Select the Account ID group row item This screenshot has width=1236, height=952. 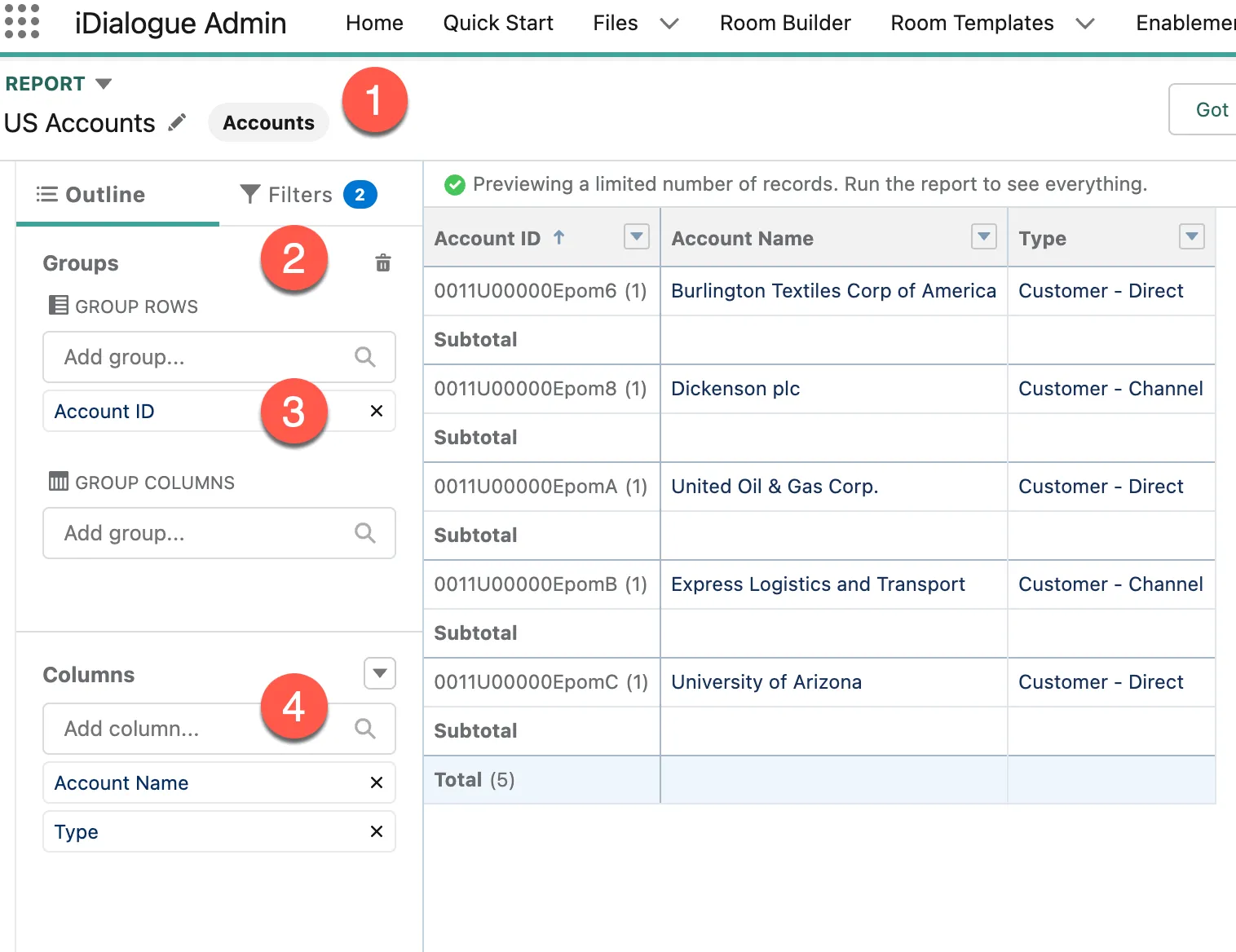(x=219, y=411)
